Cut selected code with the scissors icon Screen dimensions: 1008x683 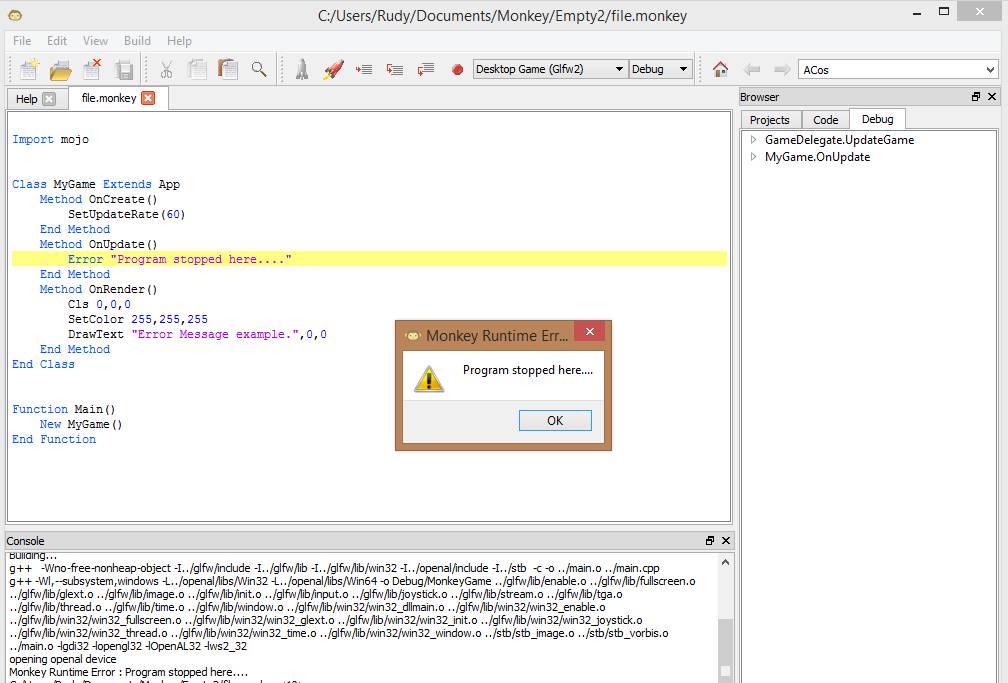(167, 69)
